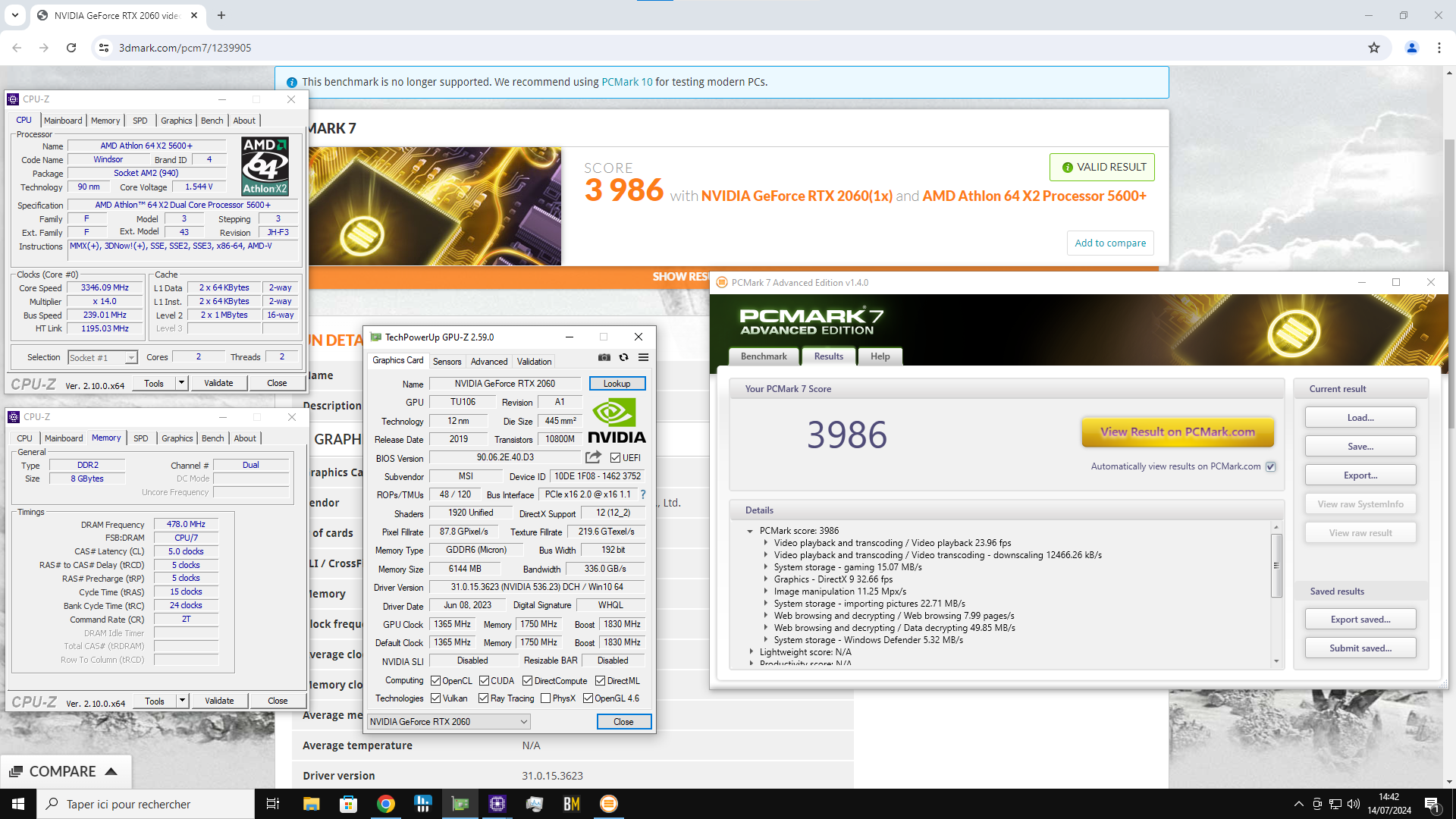This screenshot has height=819, width=1456.
Task: Open File Explorer from the taskbar
Action: click(x=311, y=804)
